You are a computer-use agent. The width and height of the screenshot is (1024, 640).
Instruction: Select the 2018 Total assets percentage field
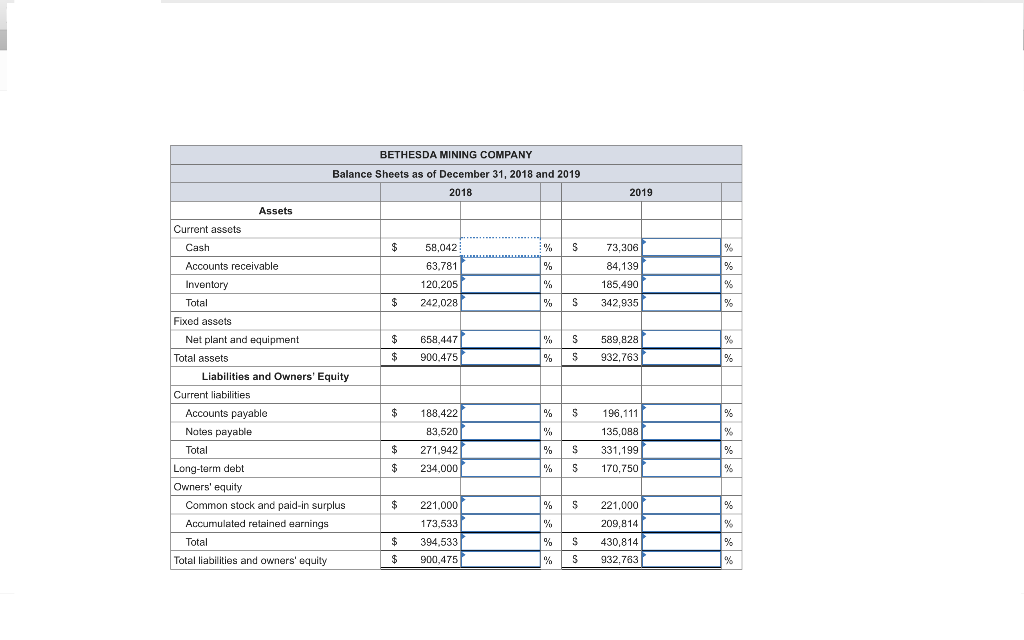[x=501, y=358]
